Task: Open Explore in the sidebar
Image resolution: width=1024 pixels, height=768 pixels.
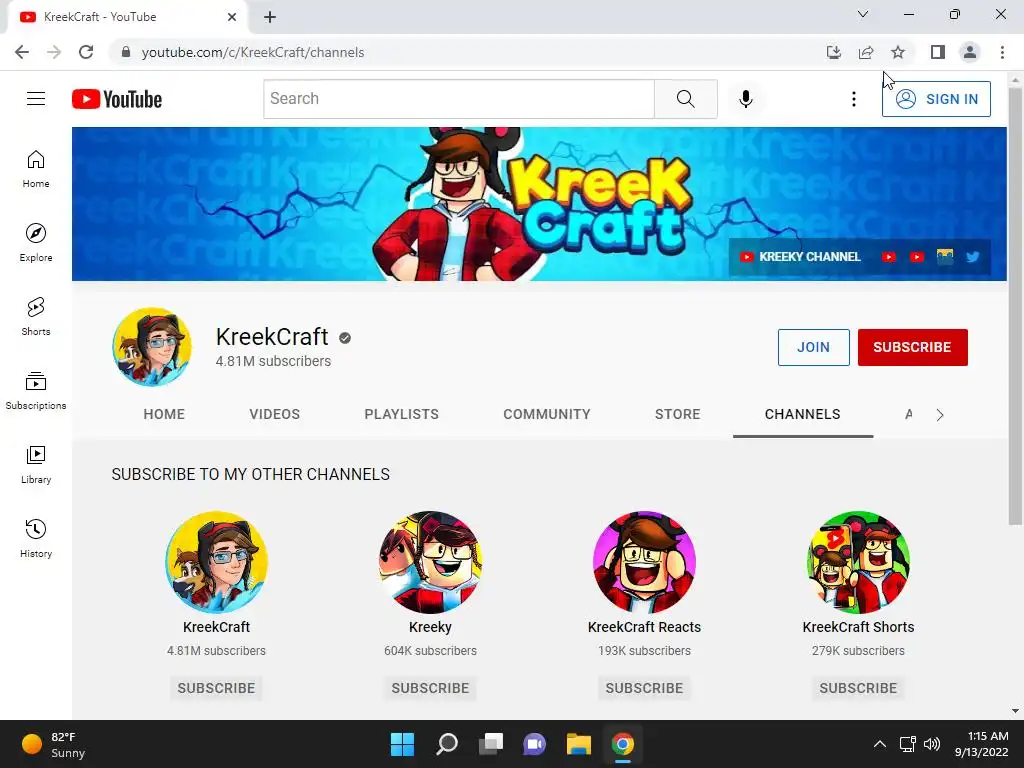Action: pos(36,242)
